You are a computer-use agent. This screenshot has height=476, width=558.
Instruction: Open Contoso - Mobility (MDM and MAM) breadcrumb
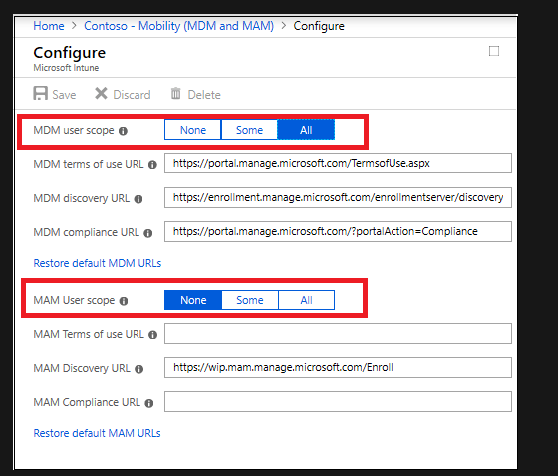click(179, 26)
